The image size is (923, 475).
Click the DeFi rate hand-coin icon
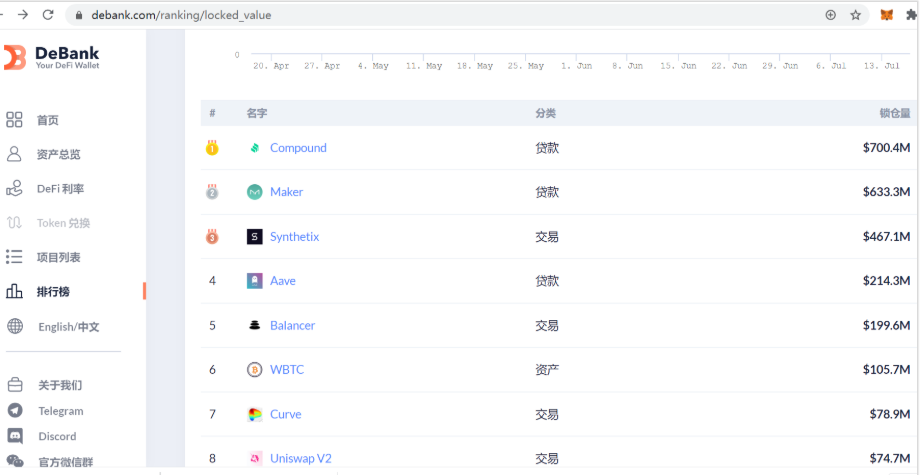coord(14,188)
